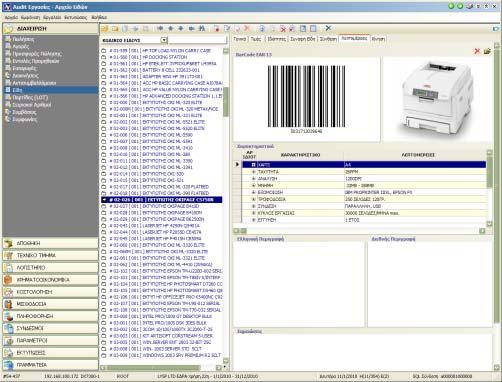The width and height of the screenshot is (502, 382).
Task: Click the down-arrow next record toolbar icon
Action: click(x=181, y=29)
